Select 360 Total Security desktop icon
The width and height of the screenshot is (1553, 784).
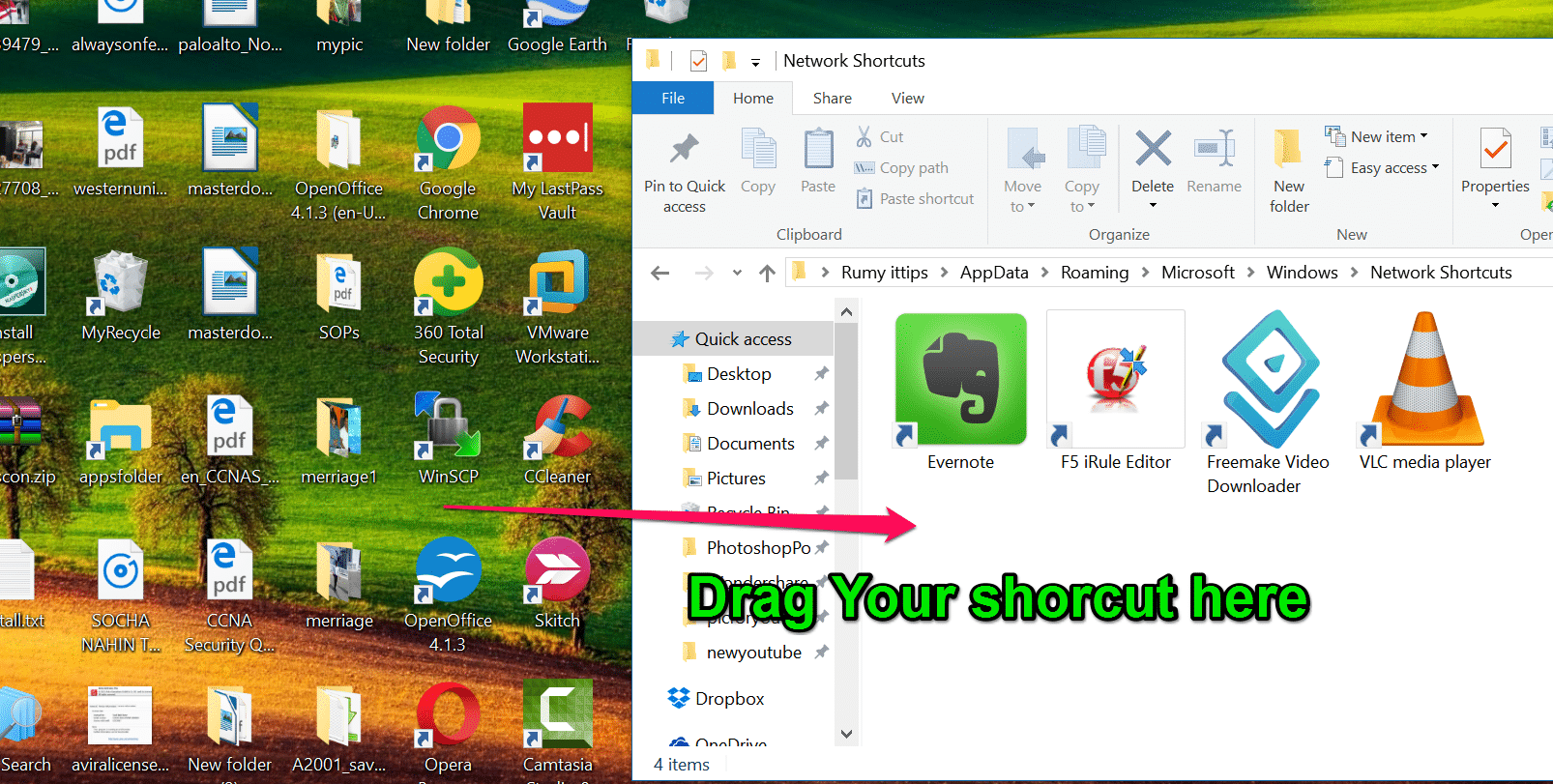point(448,306)
